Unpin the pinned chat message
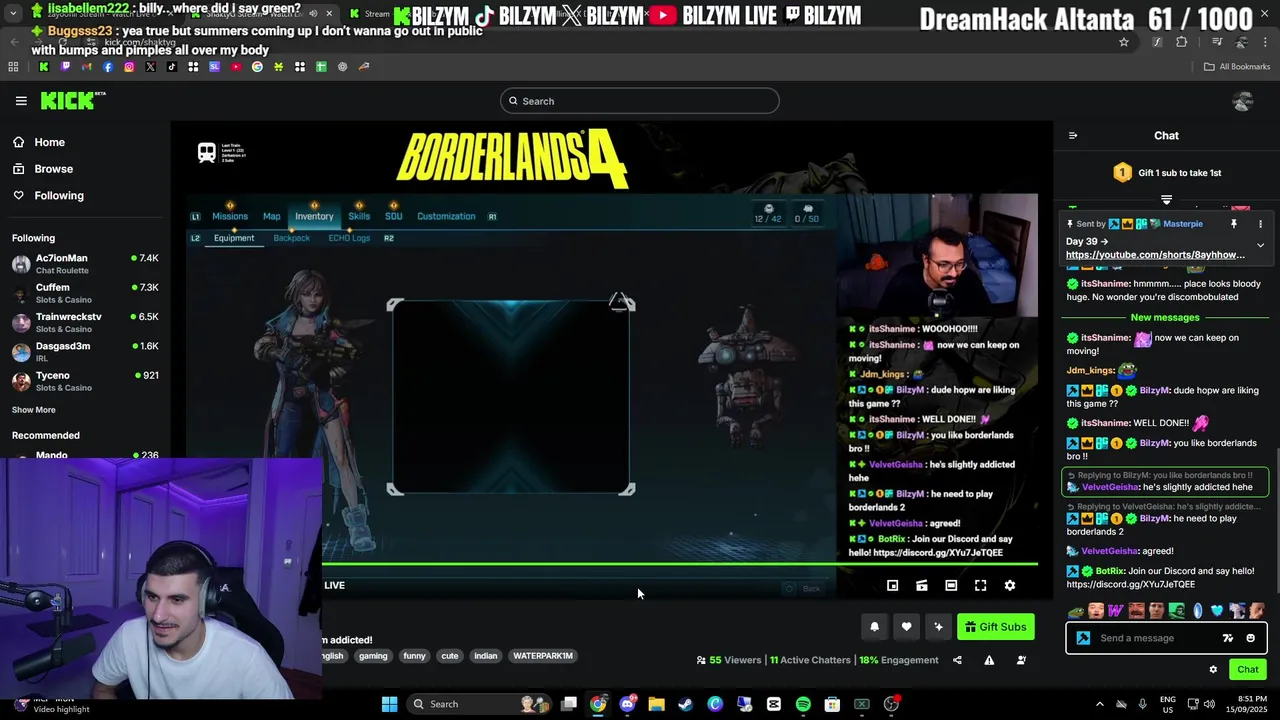Image resolution: width=1280 pixels, height=720 pixels. pyautogui.click(x=1234, y=224)
